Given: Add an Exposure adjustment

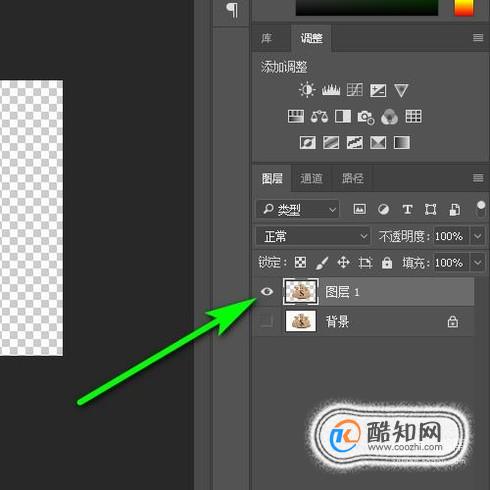Looking at the screenshot, I should click(378, 90).
